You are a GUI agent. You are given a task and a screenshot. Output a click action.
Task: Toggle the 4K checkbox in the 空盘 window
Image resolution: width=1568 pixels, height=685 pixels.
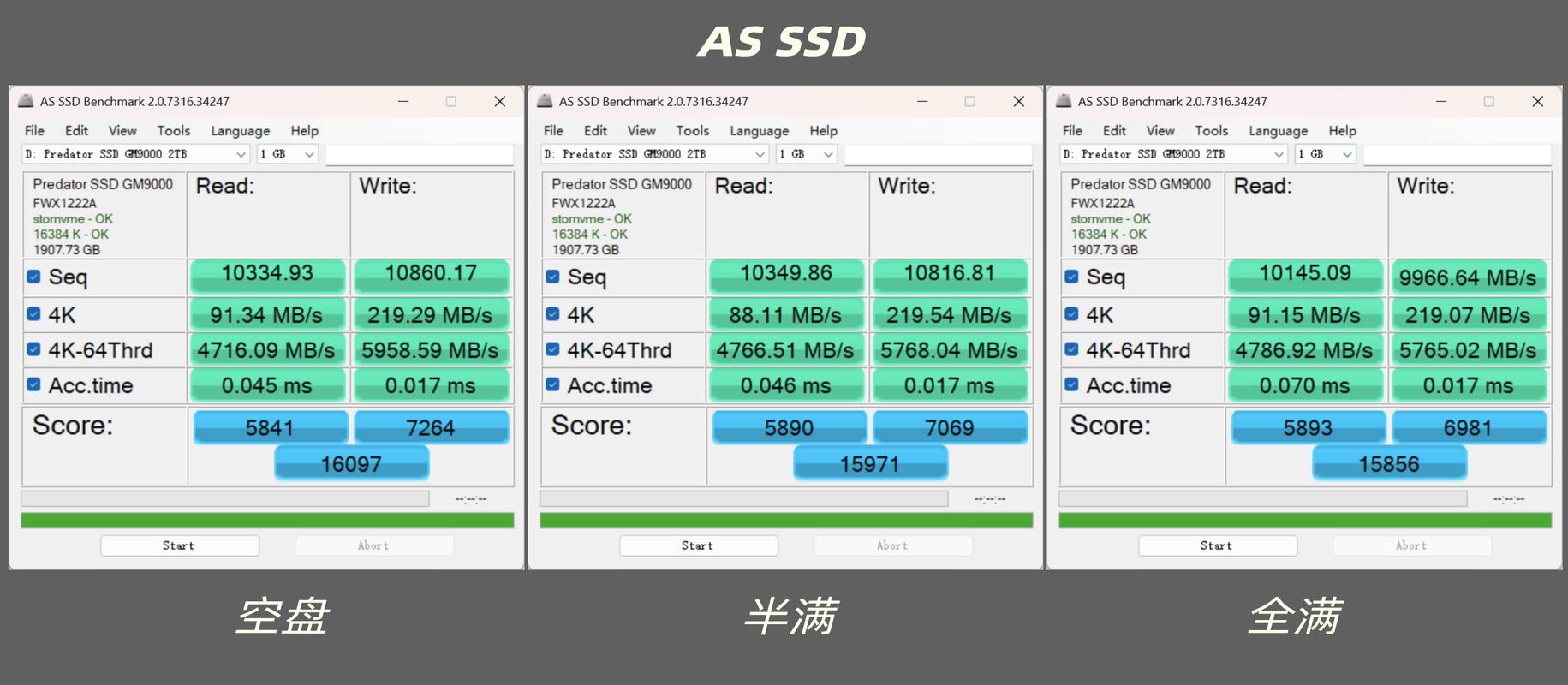click(x=33, y=314)
